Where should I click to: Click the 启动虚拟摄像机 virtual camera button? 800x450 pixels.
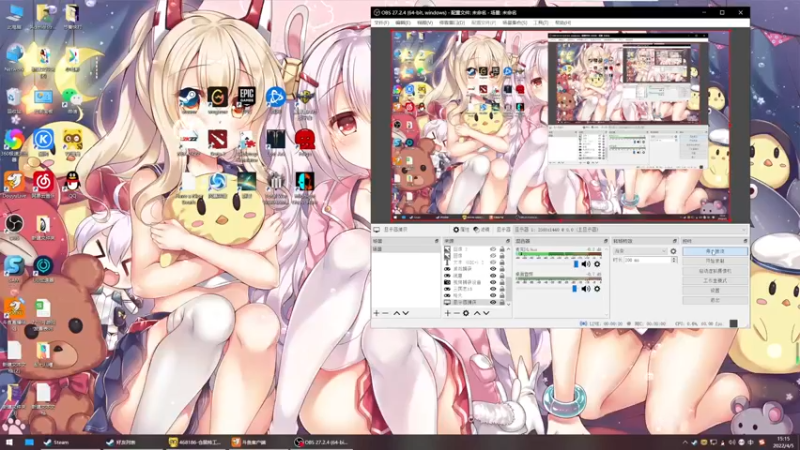tap(715, 271)
